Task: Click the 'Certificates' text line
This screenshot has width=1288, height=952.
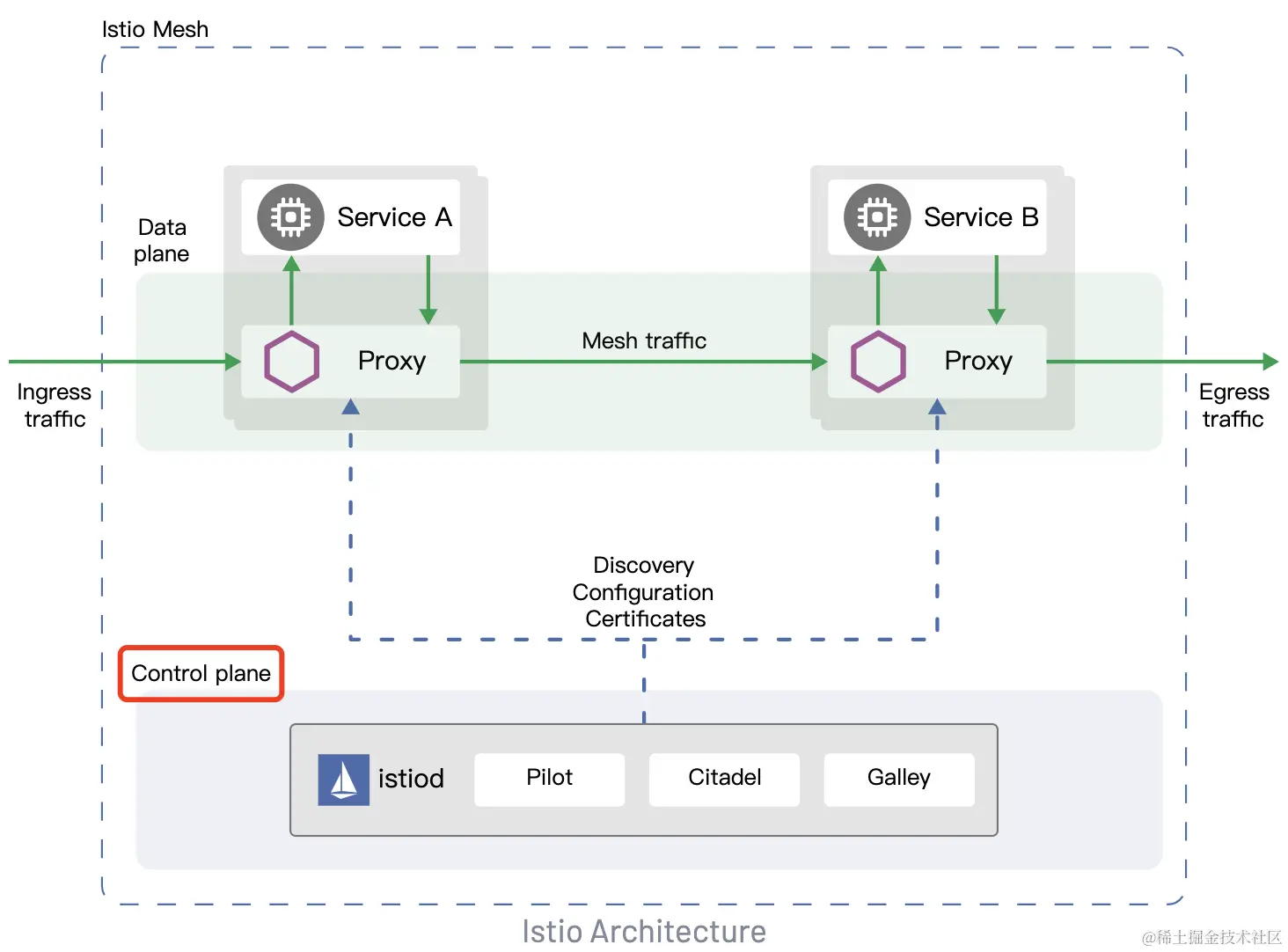Action: (646, 619)
